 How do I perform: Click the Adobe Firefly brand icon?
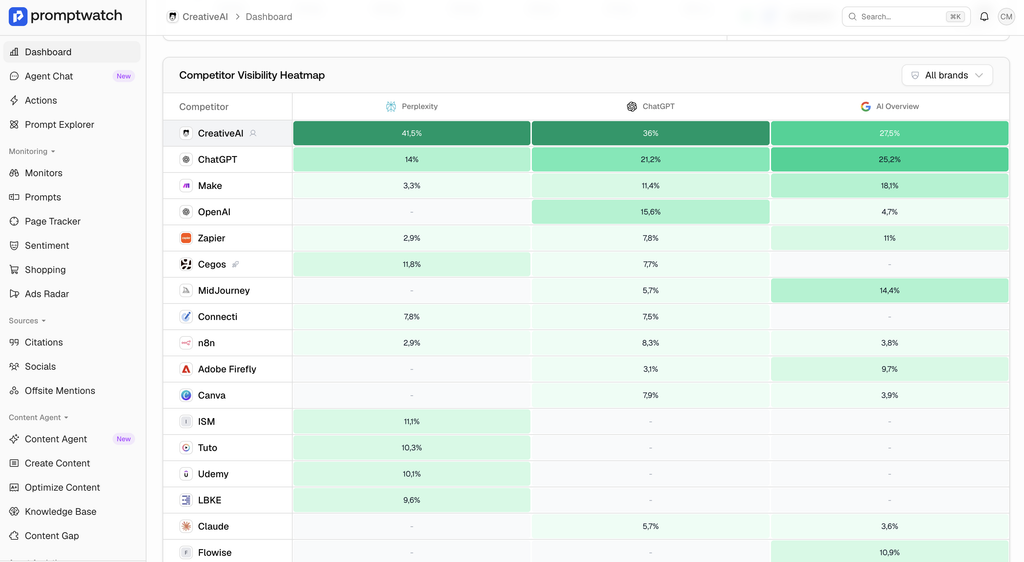[186, 369]
